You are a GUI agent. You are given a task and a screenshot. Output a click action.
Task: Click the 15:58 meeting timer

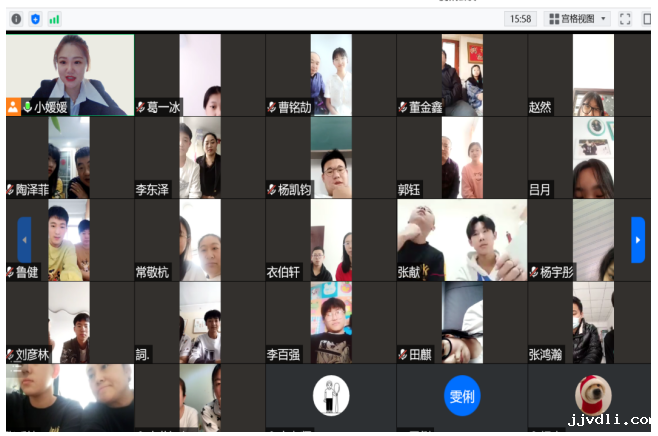(x=520, y=18)
